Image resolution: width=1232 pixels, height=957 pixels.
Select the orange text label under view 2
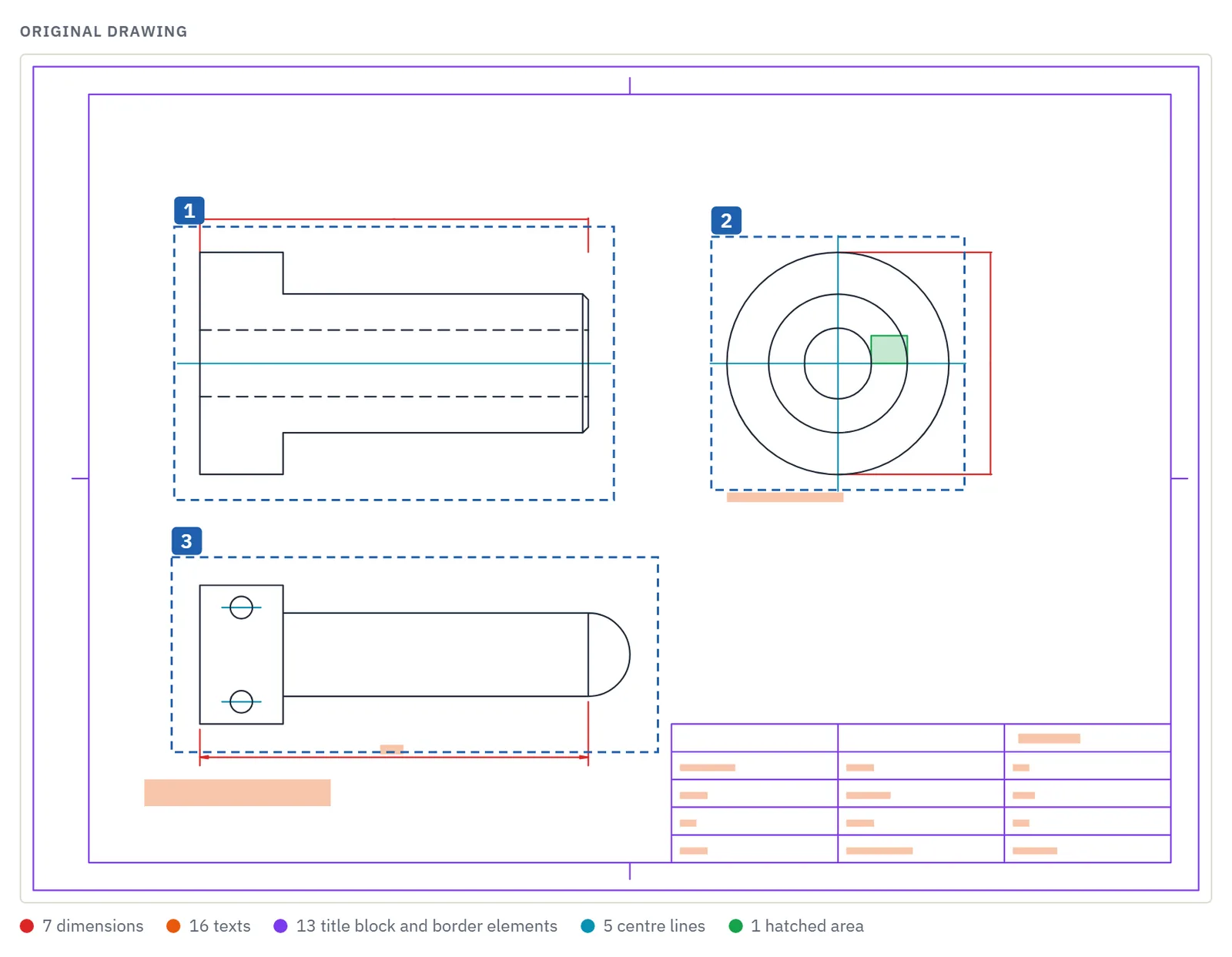[x=785, y=497]
